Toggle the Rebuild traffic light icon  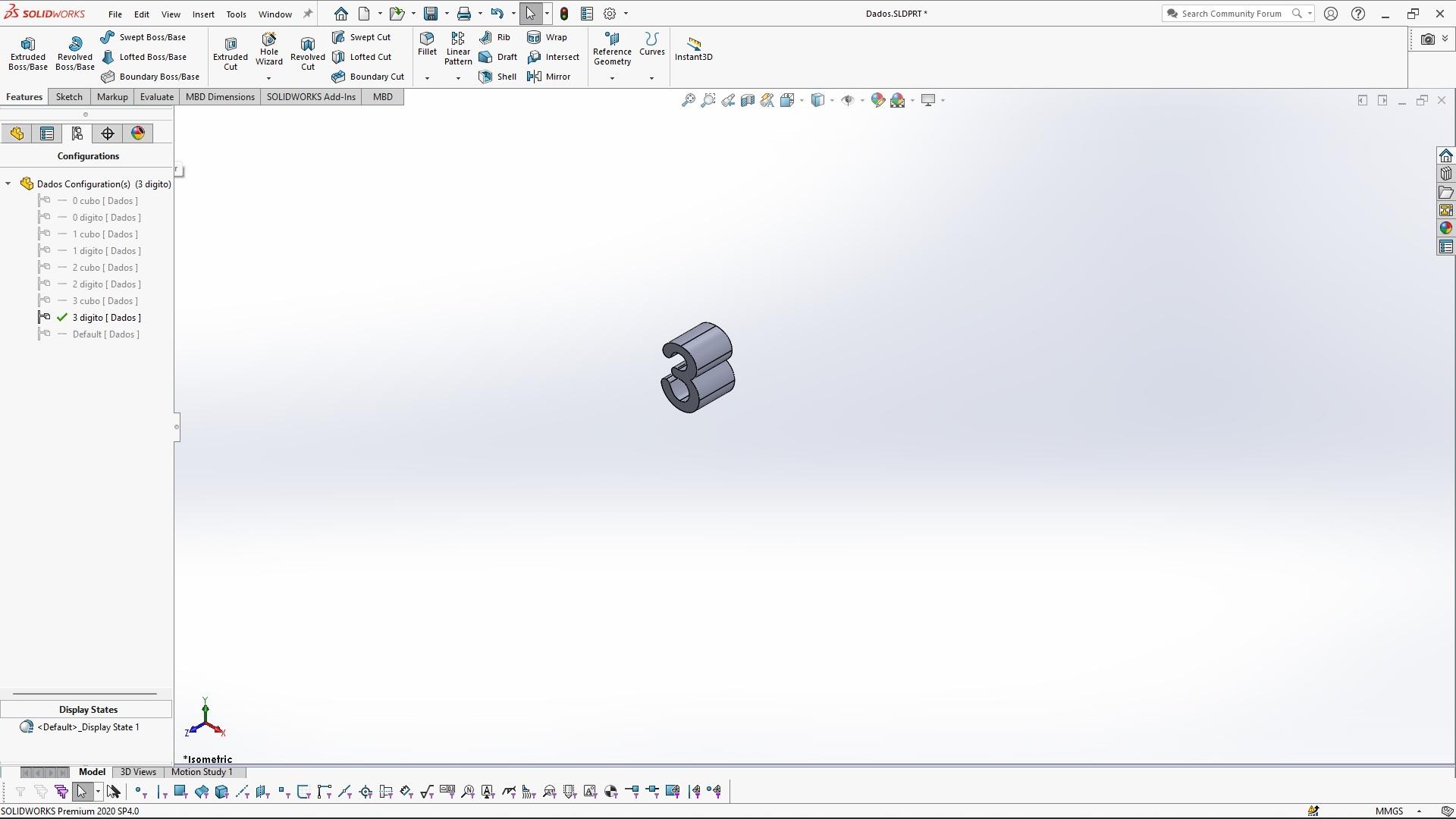(564, 14)
